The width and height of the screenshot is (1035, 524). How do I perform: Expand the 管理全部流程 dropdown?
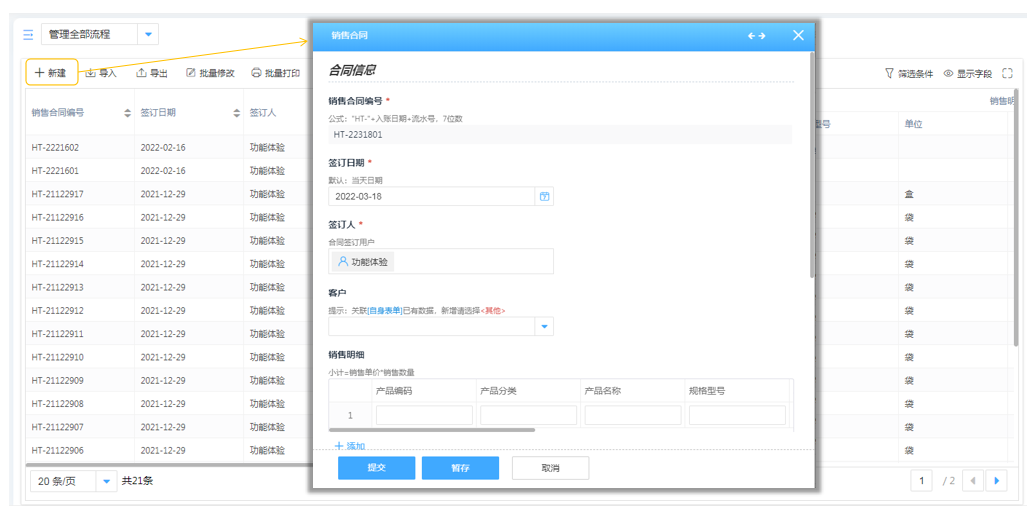149,34
